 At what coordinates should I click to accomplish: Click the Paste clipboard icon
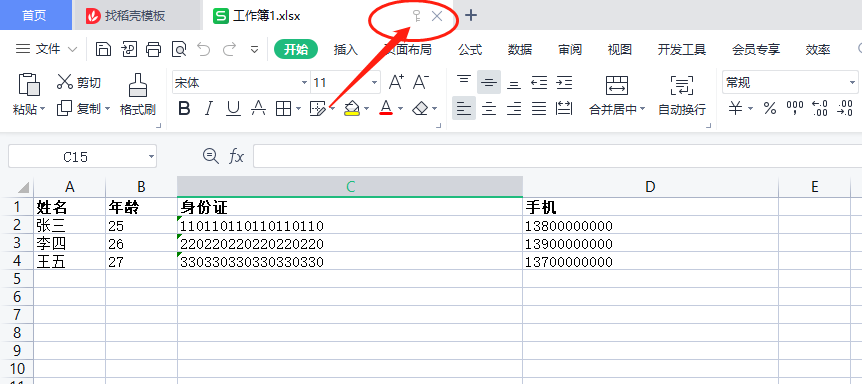point(29,84)
